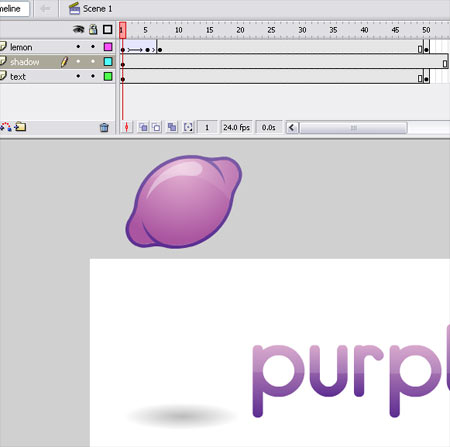The image size is (450, 447).
Task: Click the red playhead at frame 1
Action: [123, 30]
